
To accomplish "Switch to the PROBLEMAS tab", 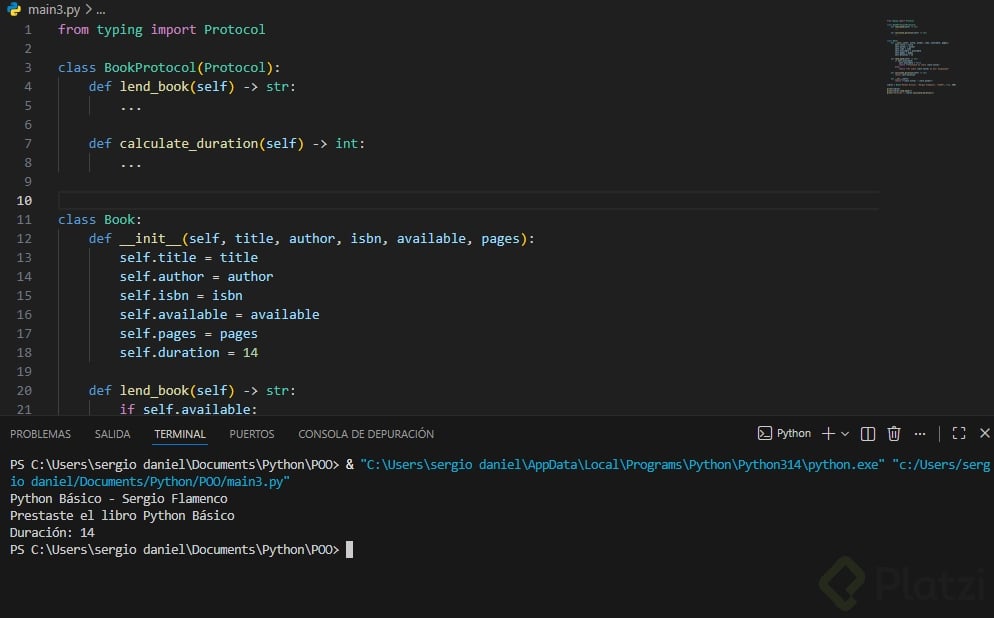I will tap(40, 434).
